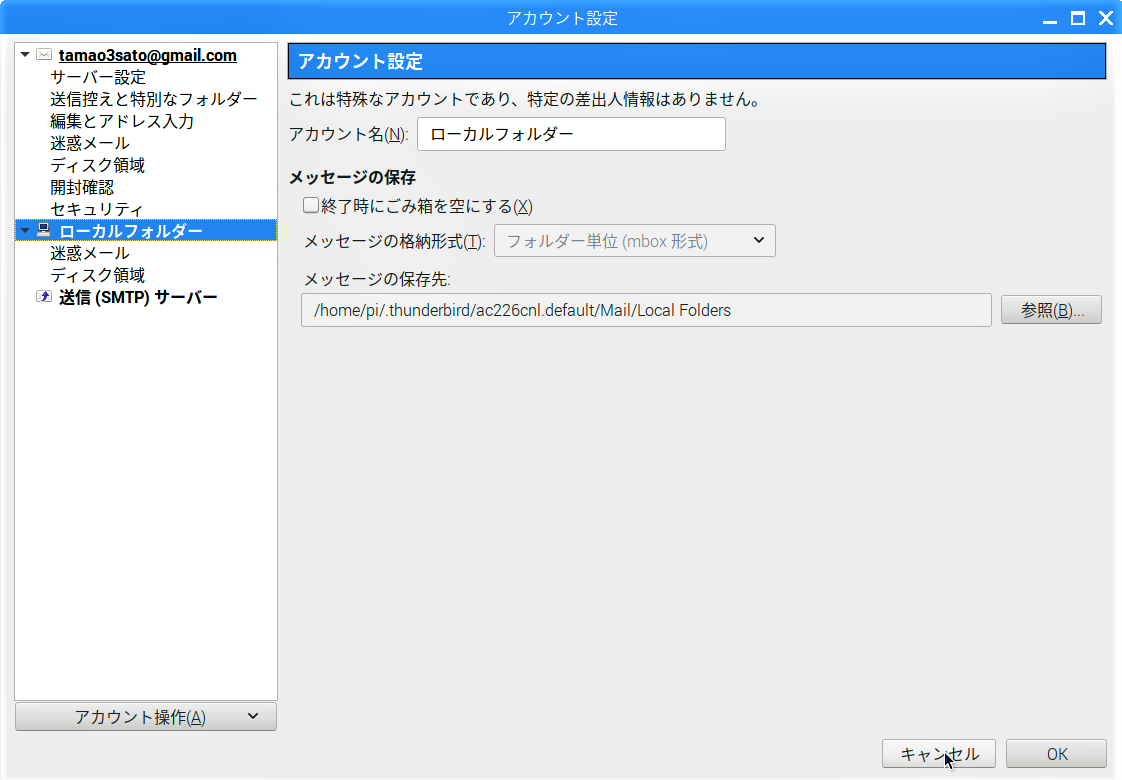Click the 送信 (SMTP) サーバー icon
1122x780 pixels.
(44, 296)
